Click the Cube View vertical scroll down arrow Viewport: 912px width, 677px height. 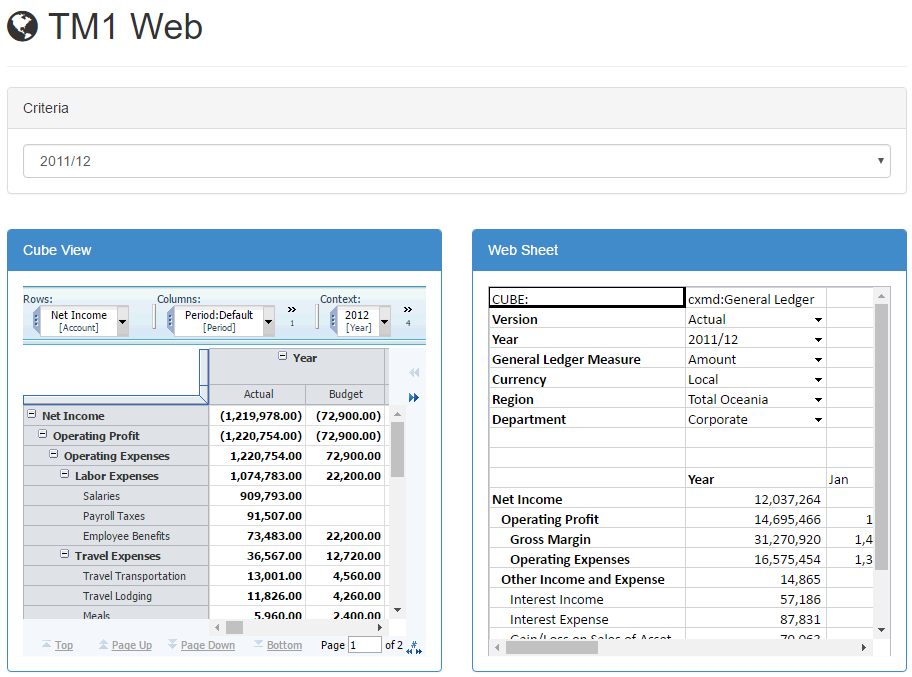point(397,610)
